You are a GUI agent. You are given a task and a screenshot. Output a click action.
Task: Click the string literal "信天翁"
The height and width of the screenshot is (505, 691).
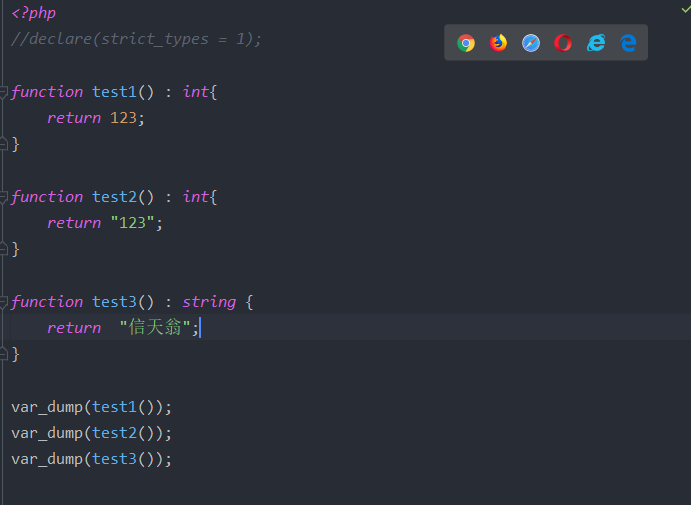point(155,327)
